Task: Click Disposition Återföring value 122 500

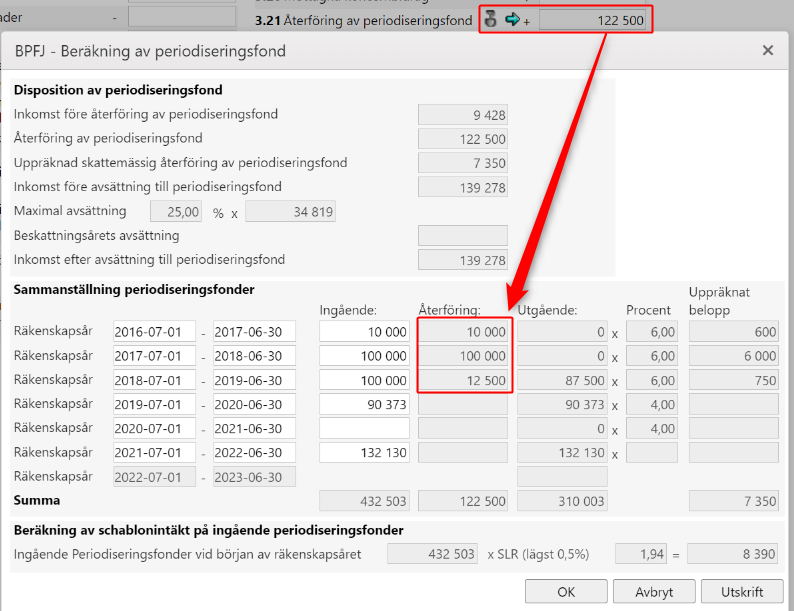Action: [x=463, y=139]
